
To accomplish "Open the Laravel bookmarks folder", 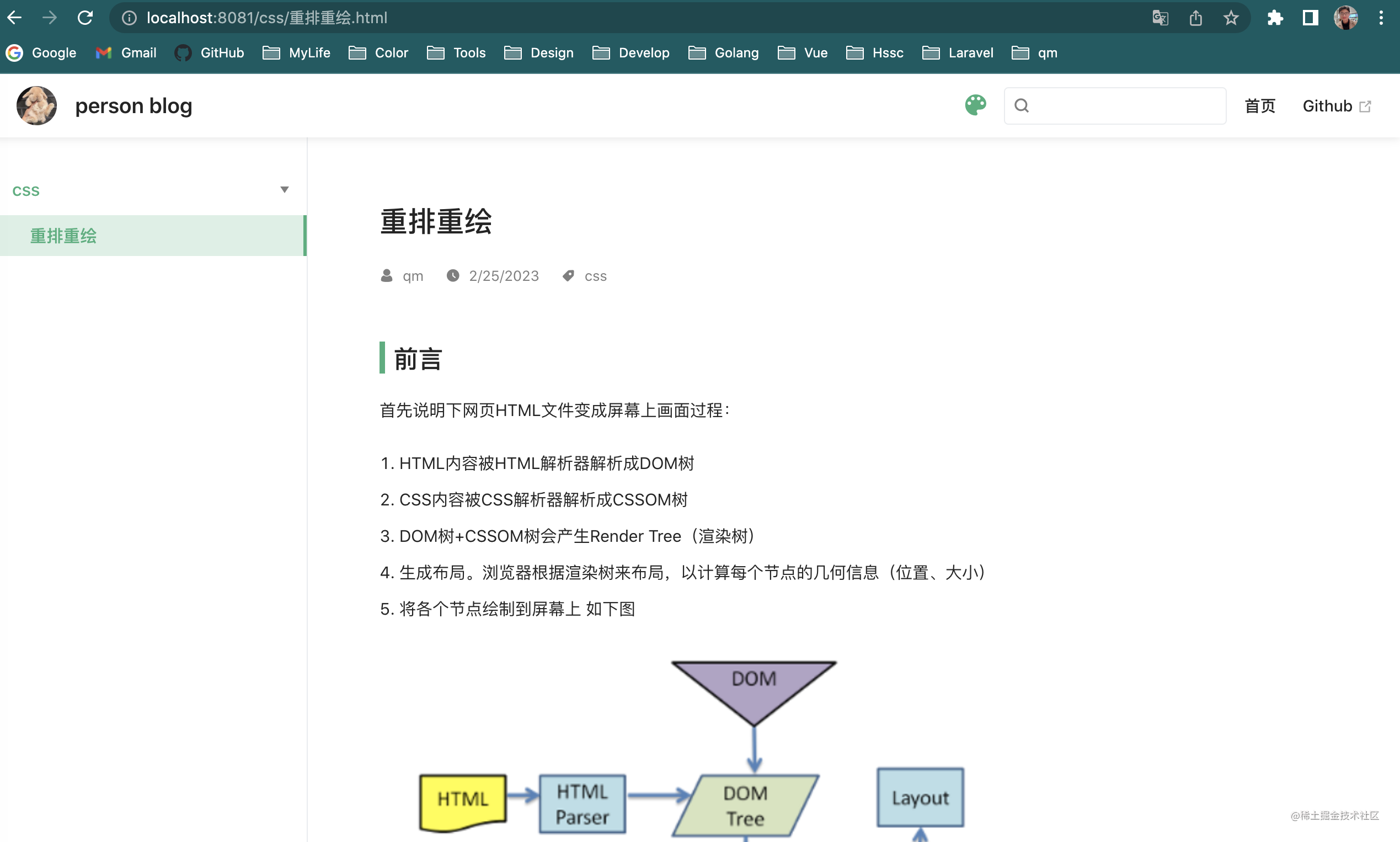I will [x=958, y=53].
